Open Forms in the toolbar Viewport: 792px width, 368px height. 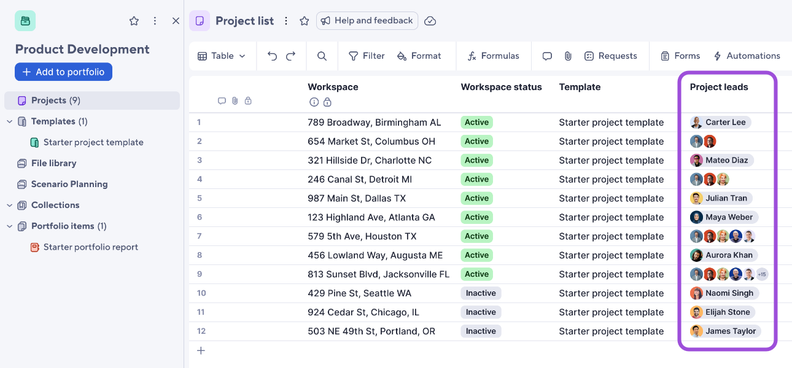pos(680,56)
